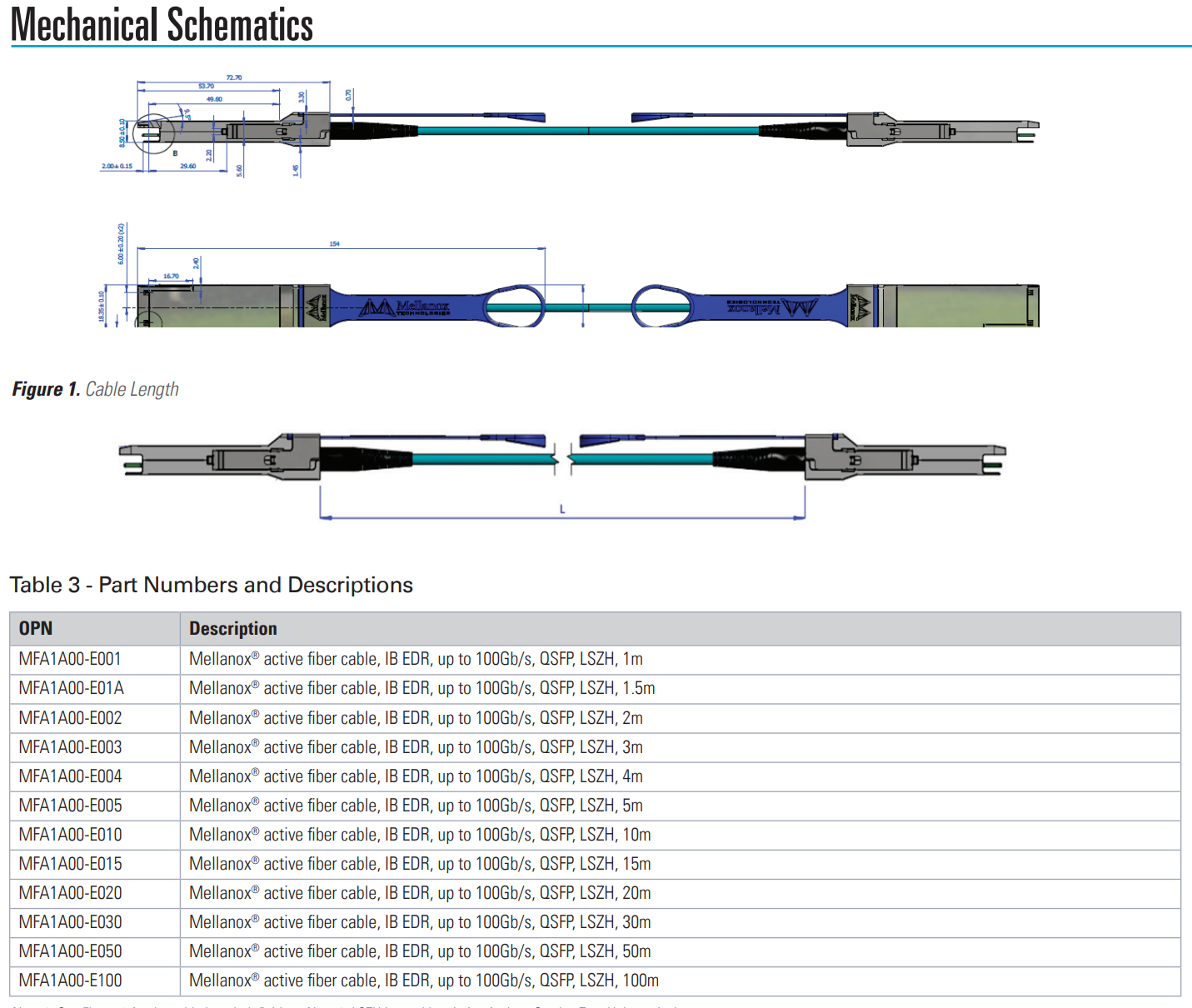
Task: Click the 16.70 dimension label
Action: pyautogui.click(x=171, y=276)
